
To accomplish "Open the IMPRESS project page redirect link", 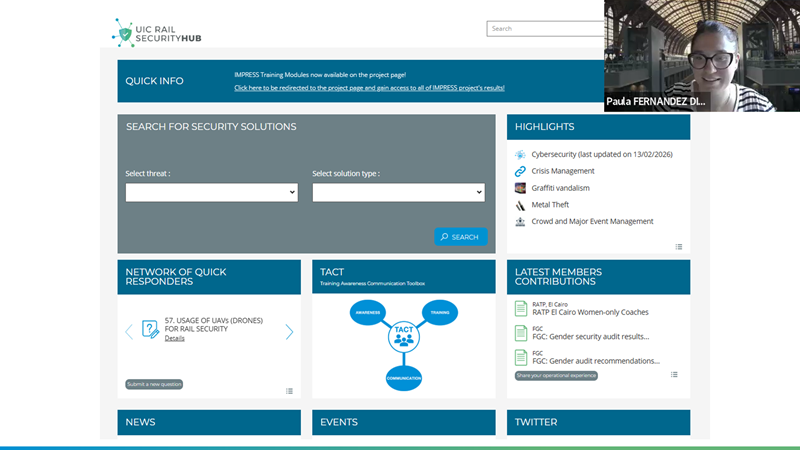I will coord(369,88).
